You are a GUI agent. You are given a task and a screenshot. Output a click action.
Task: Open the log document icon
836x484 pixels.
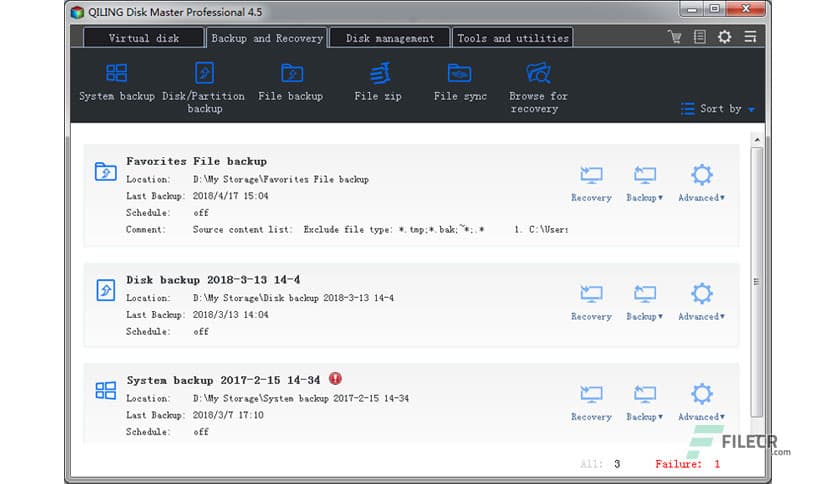pyautogui.click(x=700, y=37)
